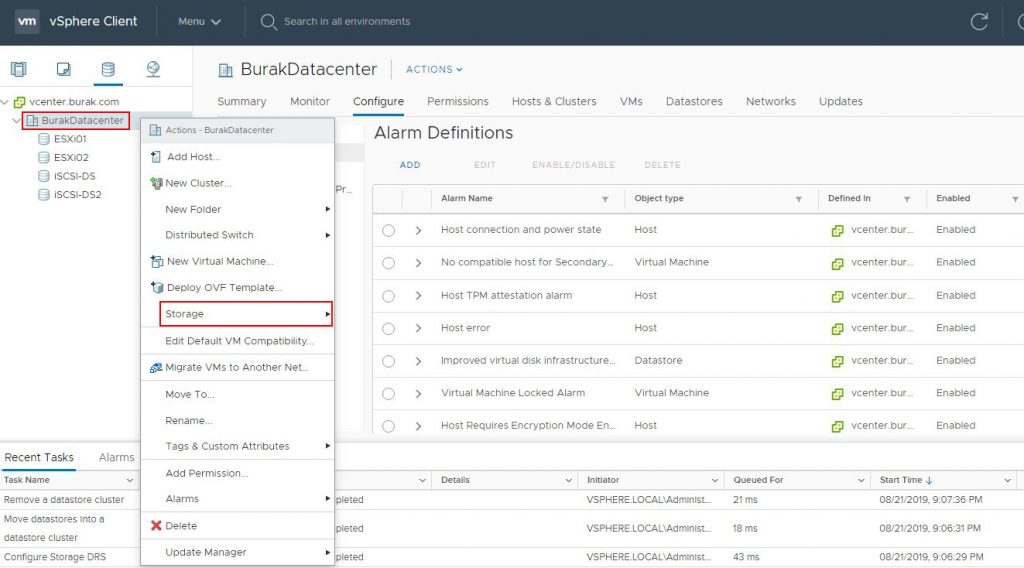
Task: Select radio for Improved virtual disk infrastructure
Action: pyautogui.click(x=389, y=361)
